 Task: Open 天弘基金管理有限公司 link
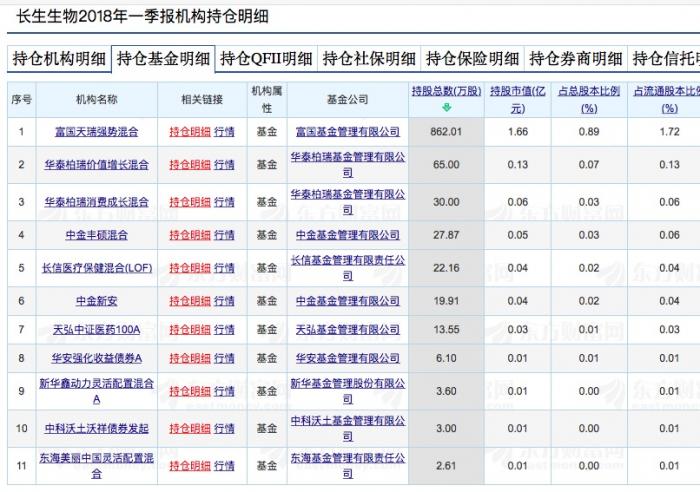348,329
